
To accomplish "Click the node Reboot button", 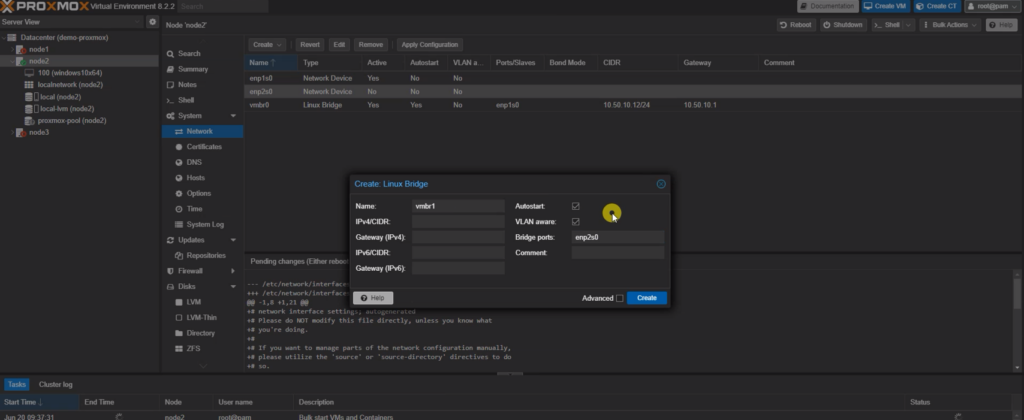I will [795, 25].
